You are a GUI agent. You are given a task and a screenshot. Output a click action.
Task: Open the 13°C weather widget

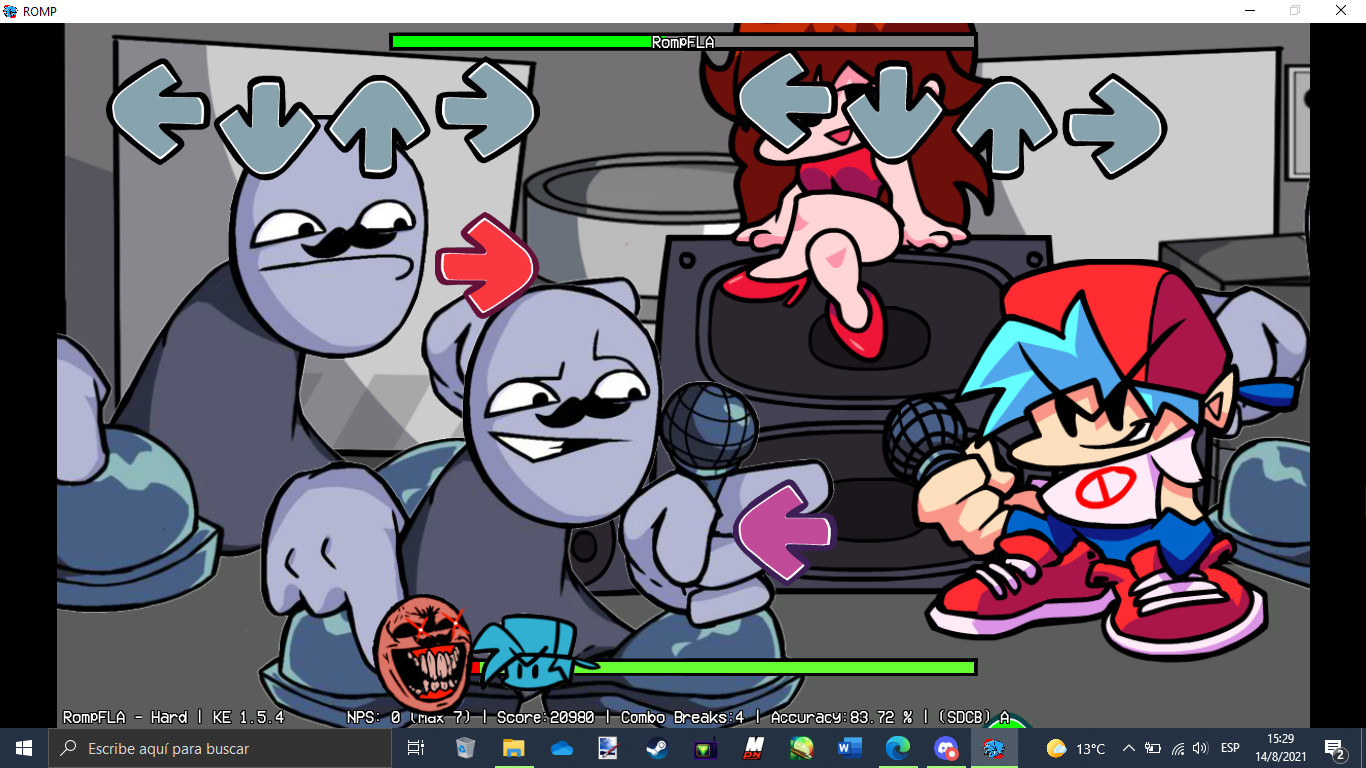pos(1076,748)
